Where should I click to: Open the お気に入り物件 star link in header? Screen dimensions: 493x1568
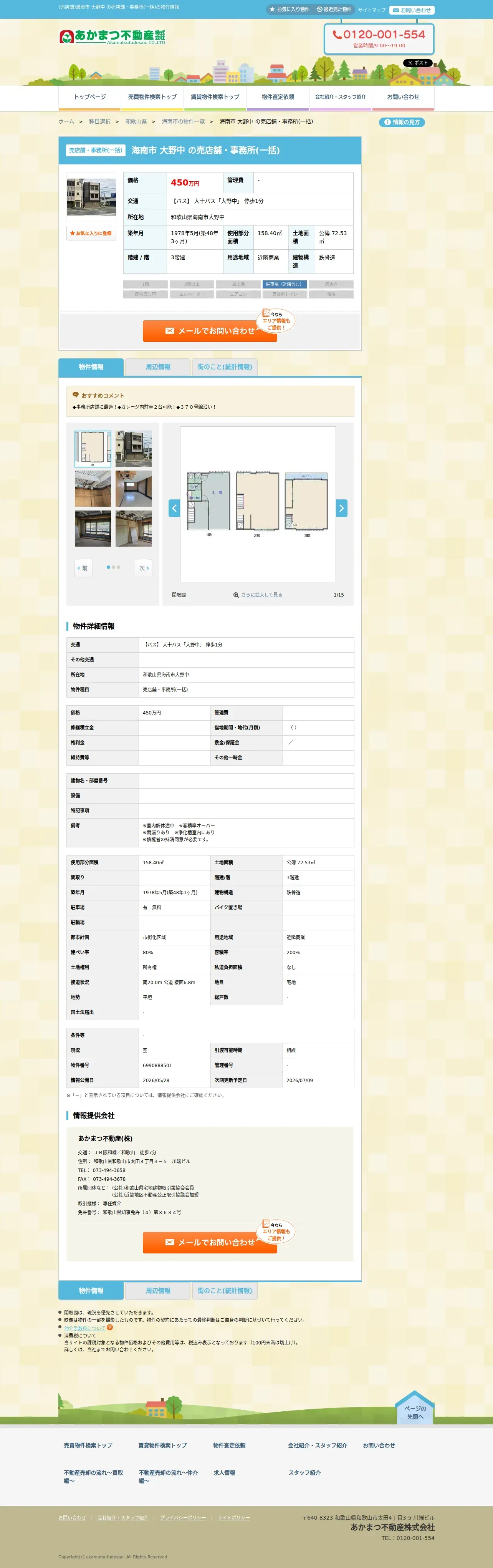click(x=290, y=10)
